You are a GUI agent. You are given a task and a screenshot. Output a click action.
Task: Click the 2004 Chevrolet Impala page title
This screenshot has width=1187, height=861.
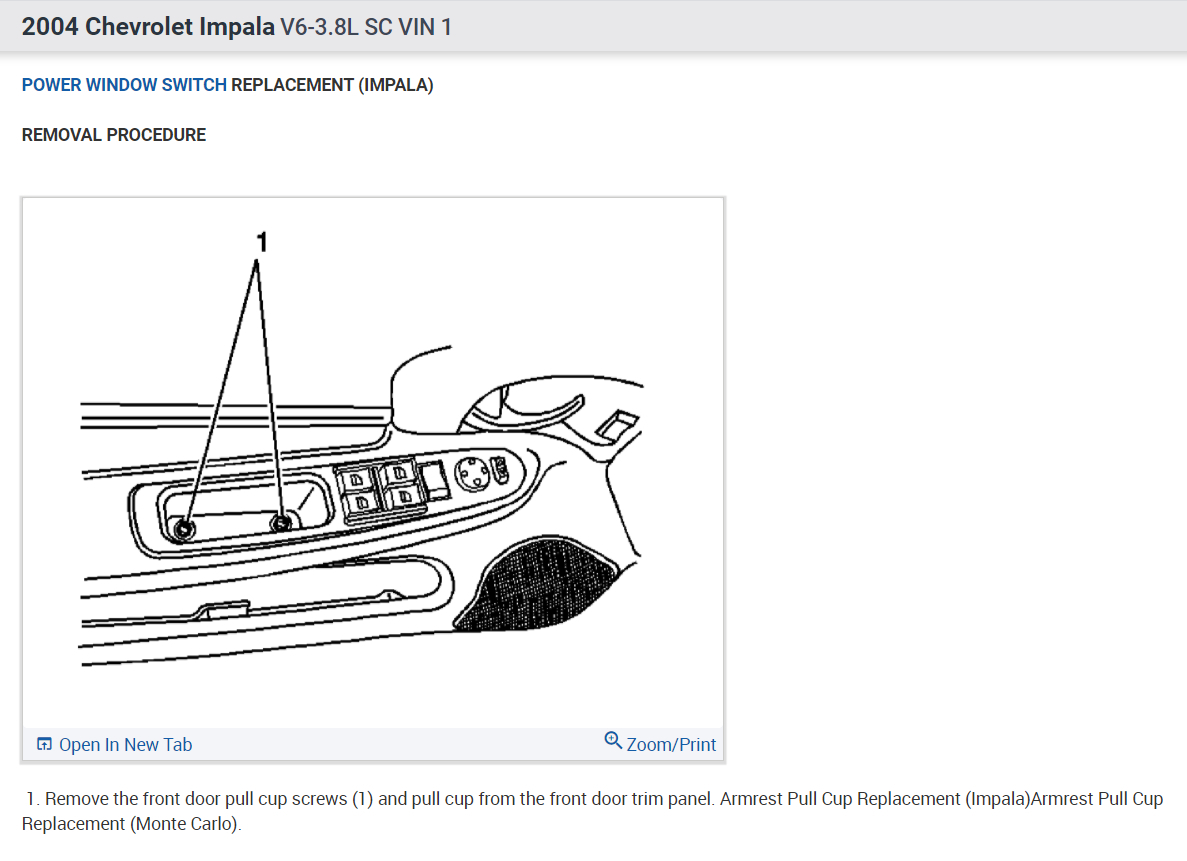(148, 27)
